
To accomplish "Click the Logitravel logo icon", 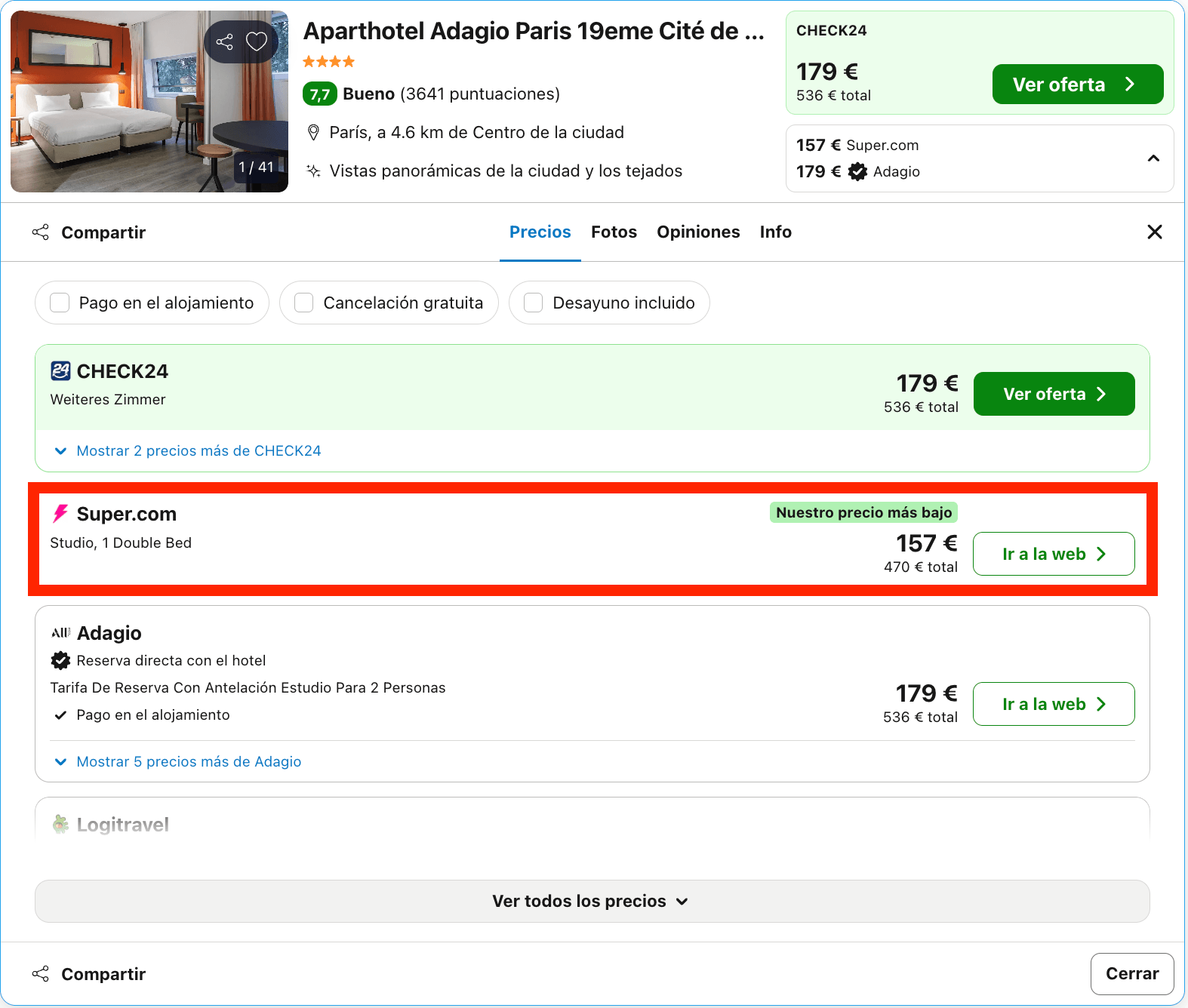I will click(x=60, y=824).
